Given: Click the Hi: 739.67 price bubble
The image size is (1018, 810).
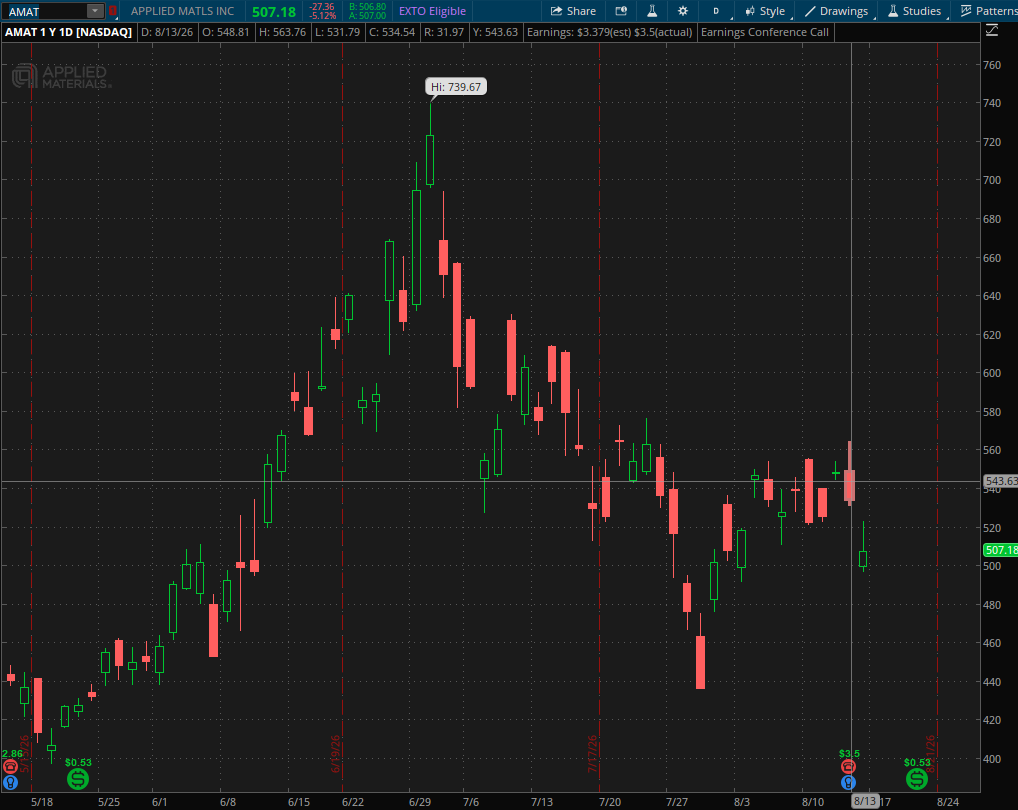Looking at the screenshot, I should tap(456, 86).
